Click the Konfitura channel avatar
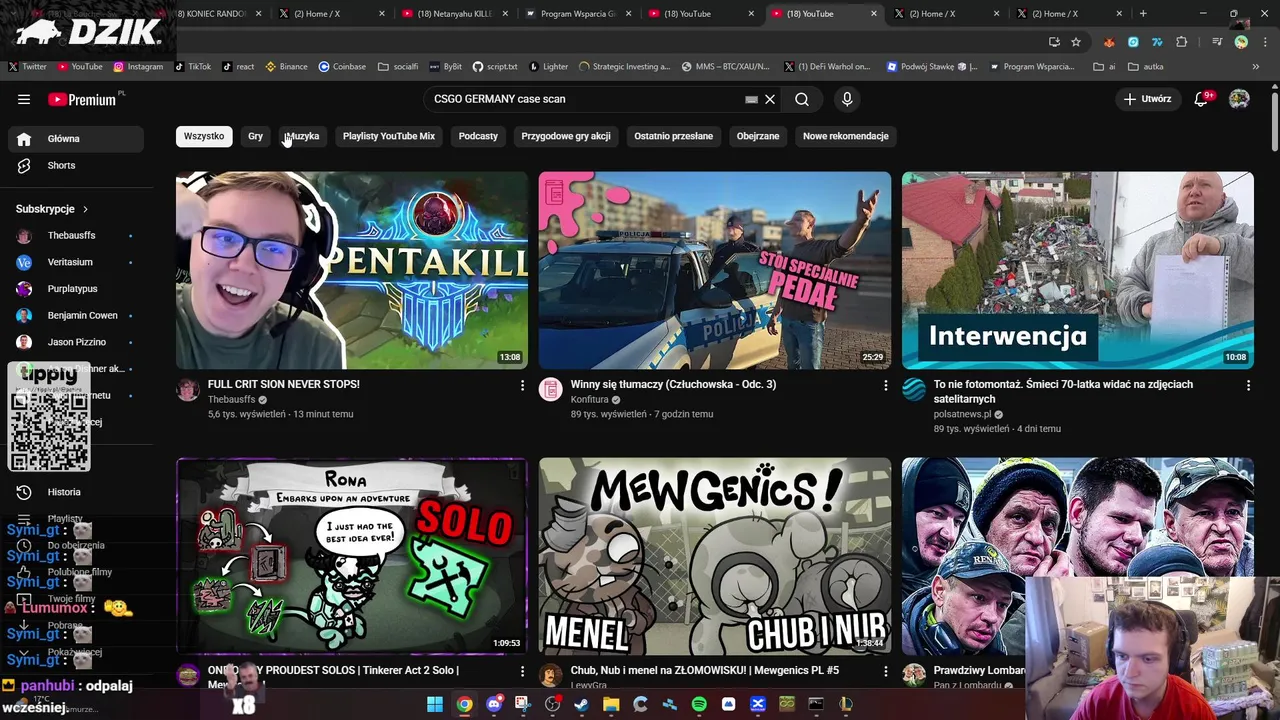The height and width of the screenshot is (720, 1280). pyautogui.click(x=551, y=390)
